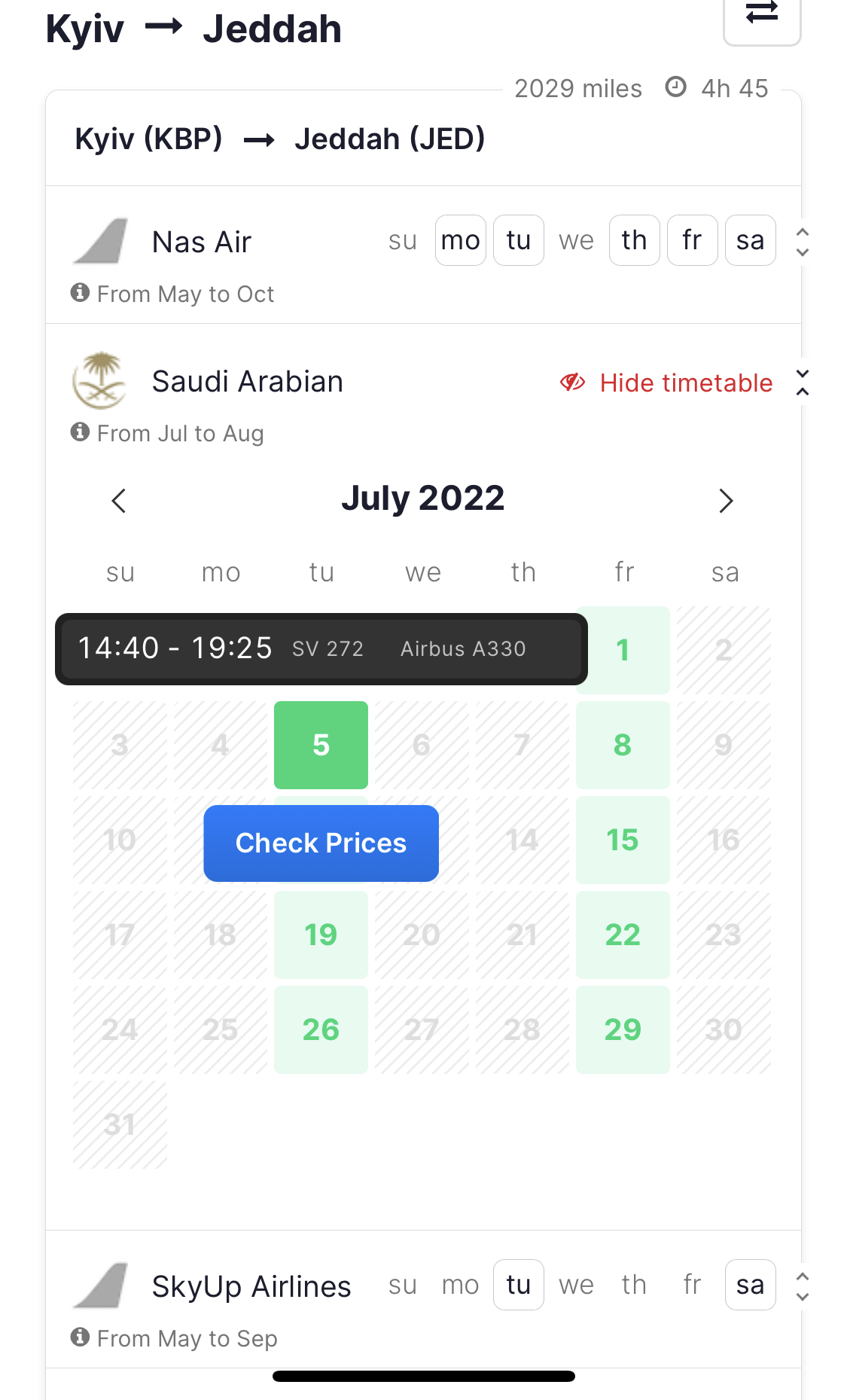Toggle Nas Air Monday day chip
This screenshot has width=847, height=1400.
click(460, 240)
